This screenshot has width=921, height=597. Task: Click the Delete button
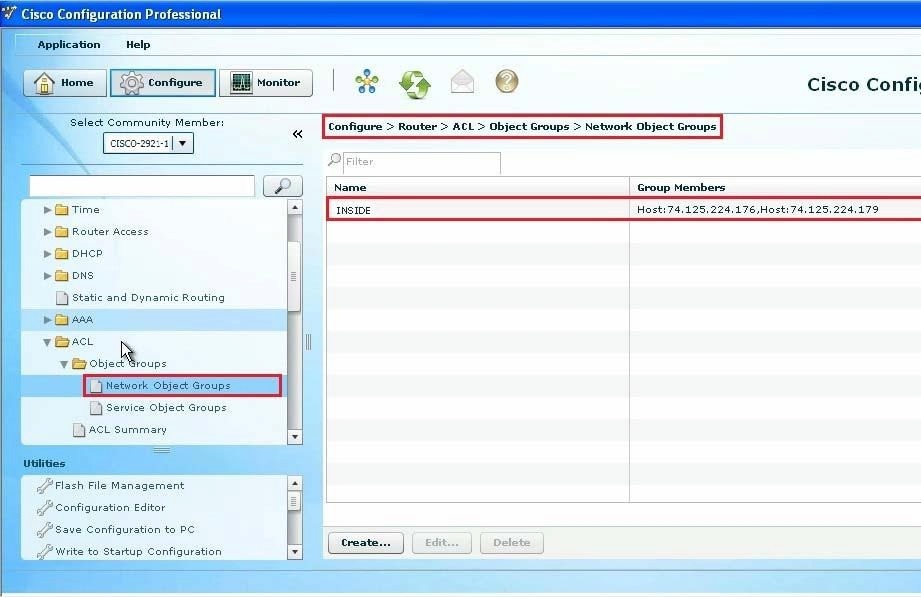coord(512,543)
